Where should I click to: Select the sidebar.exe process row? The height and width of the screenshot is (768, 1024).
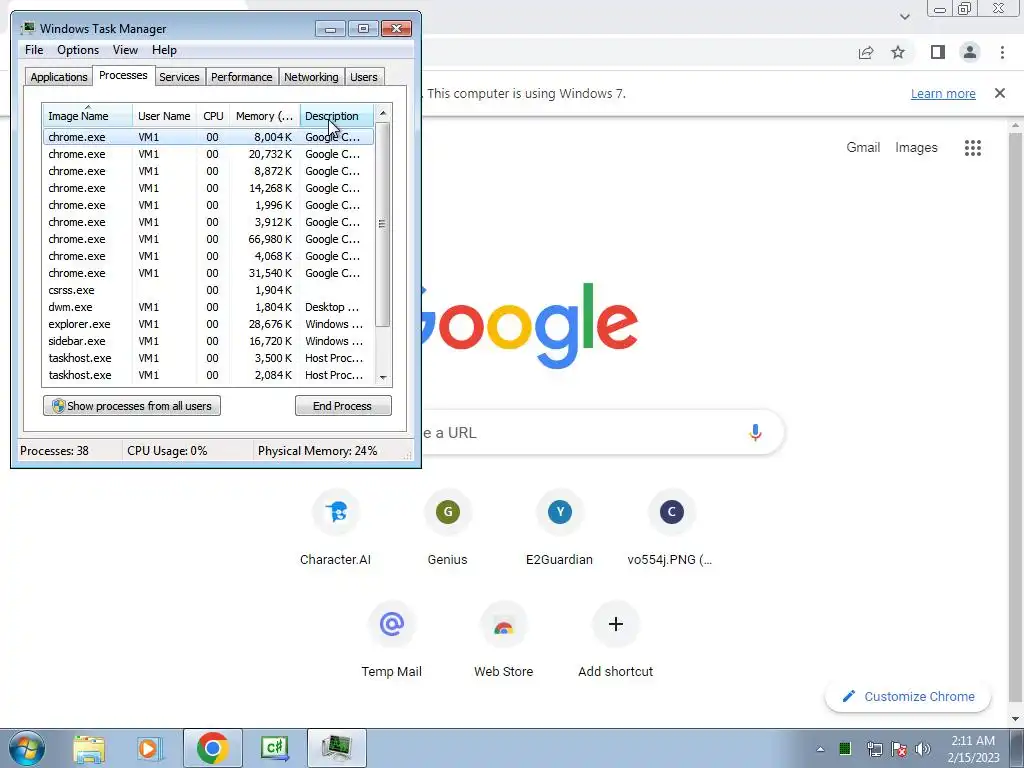point(208,341)
